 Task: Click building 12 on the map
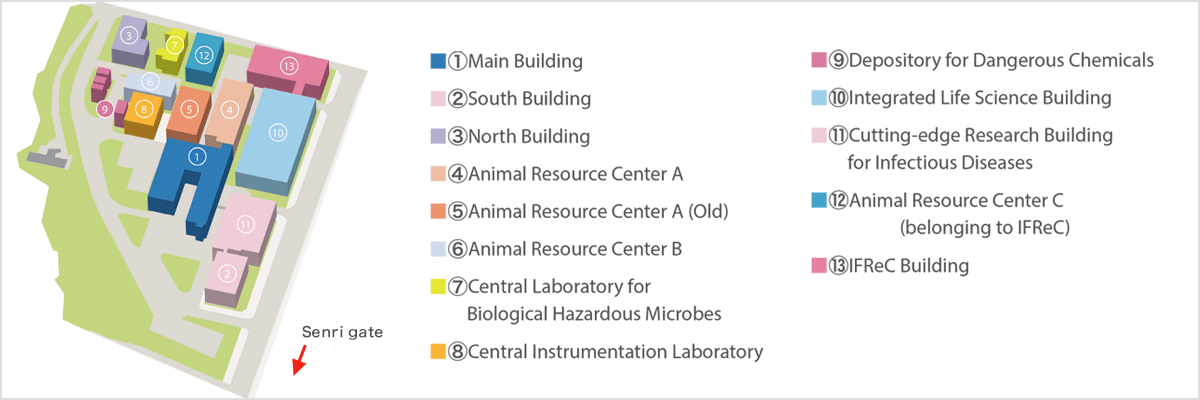[x=203, y=55]
